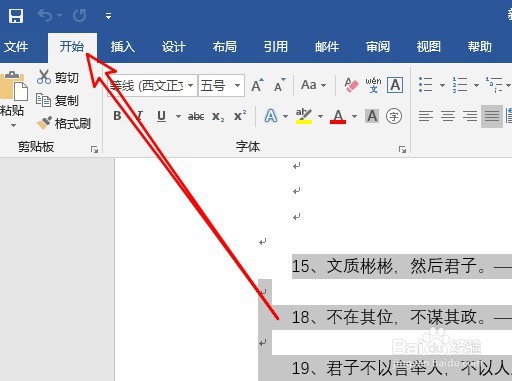Click the Enclose Characters 字 icon
The height and width of the screenshot is (381, 512).
tap(394, 116)
